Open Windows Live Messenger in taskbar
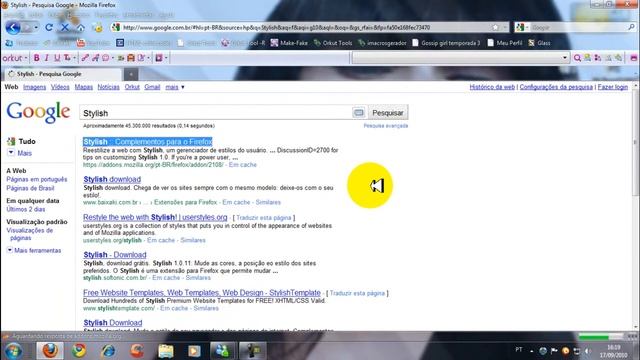Image resolution: width=640 pixels, height=360 pixels. [223, 351]
